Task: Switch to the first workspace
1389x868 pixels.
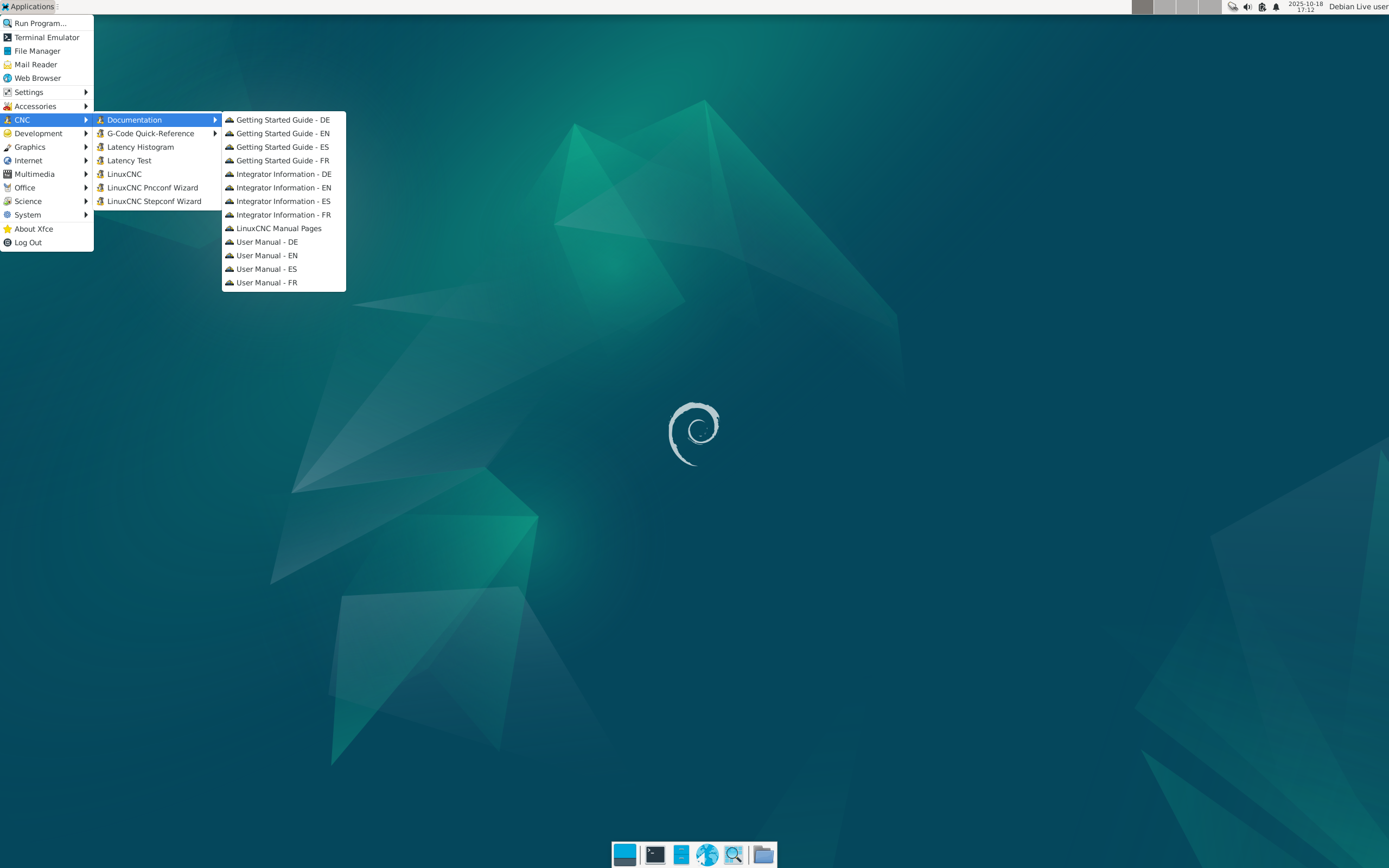Action: (x=1142, y=7)
